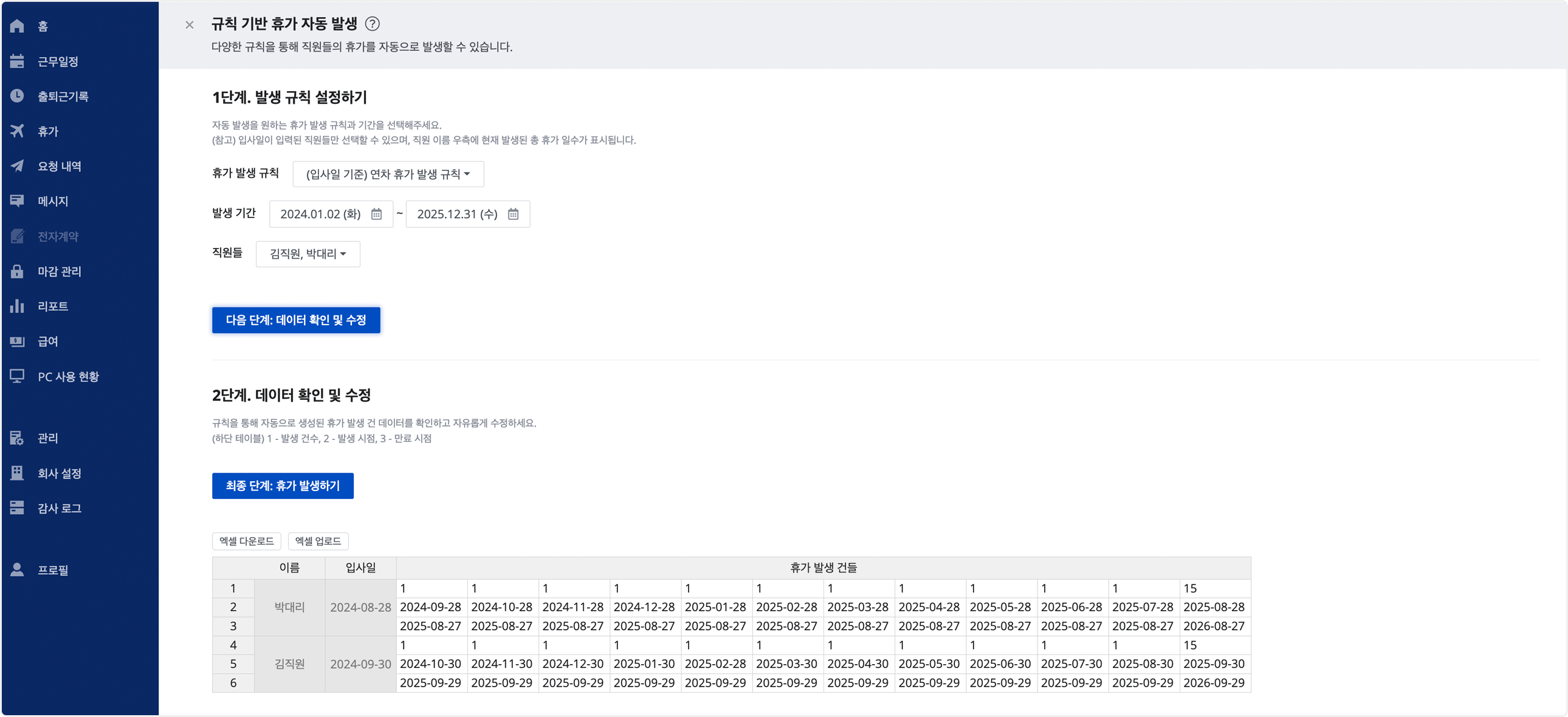Click the bar chart report icon

click(17, 306)
